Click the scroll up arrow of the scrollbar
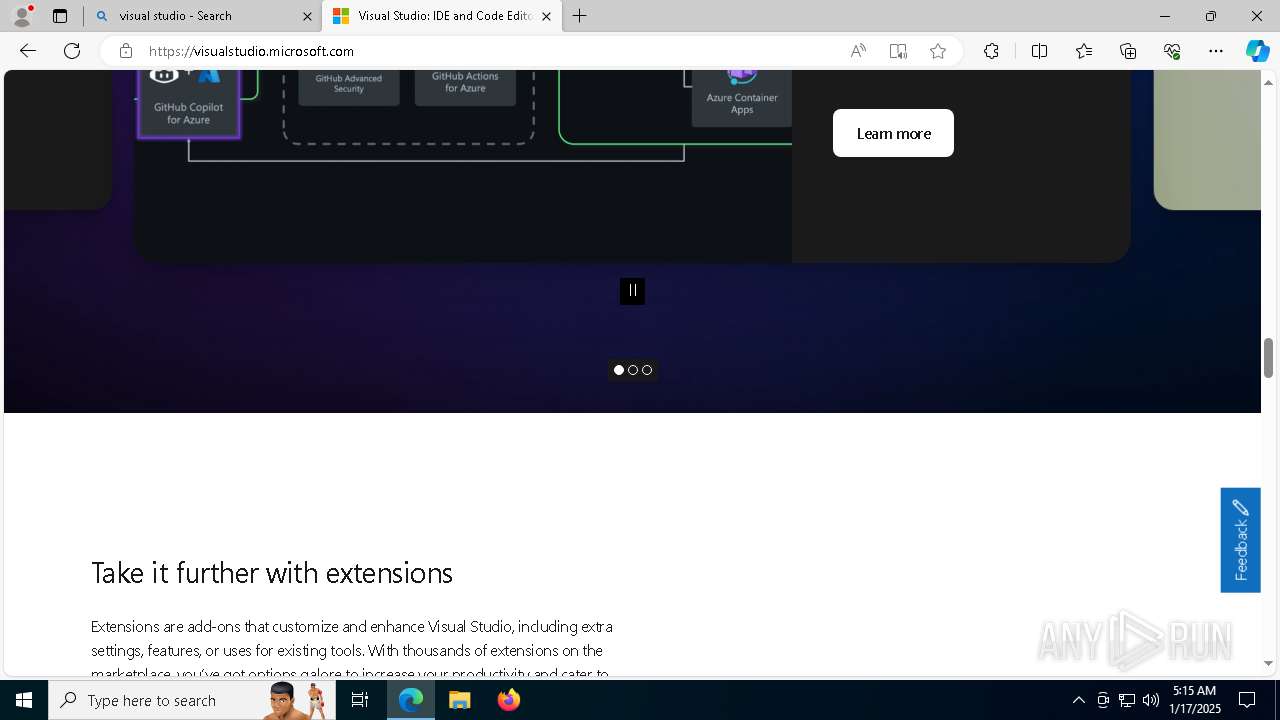 click(1269, 81)
